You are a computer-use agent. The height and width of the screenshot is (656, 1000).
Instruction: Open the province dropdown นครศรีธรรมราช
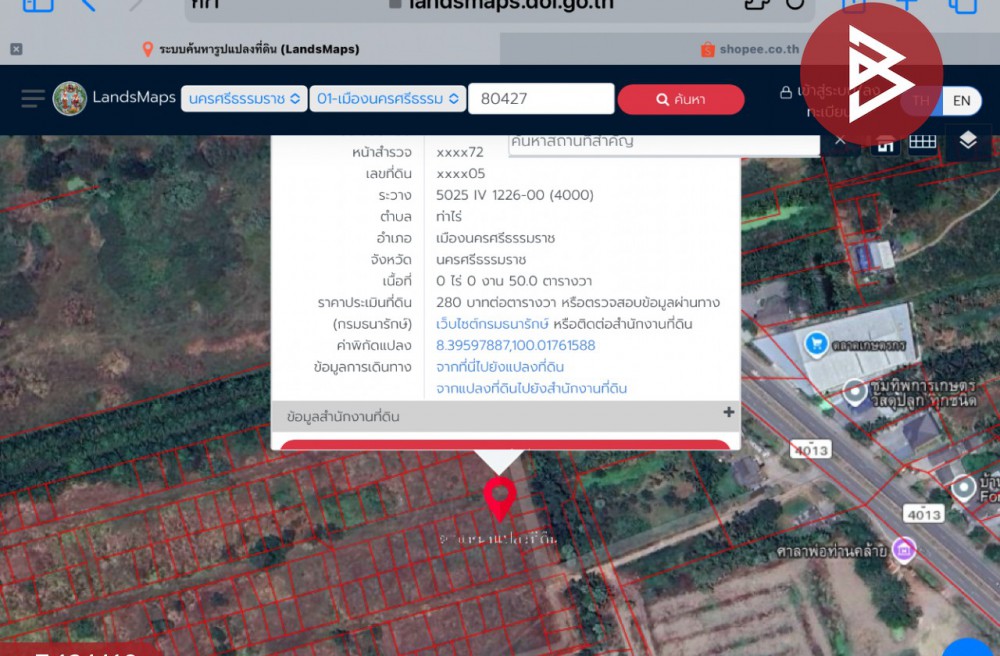pos(243,98)
